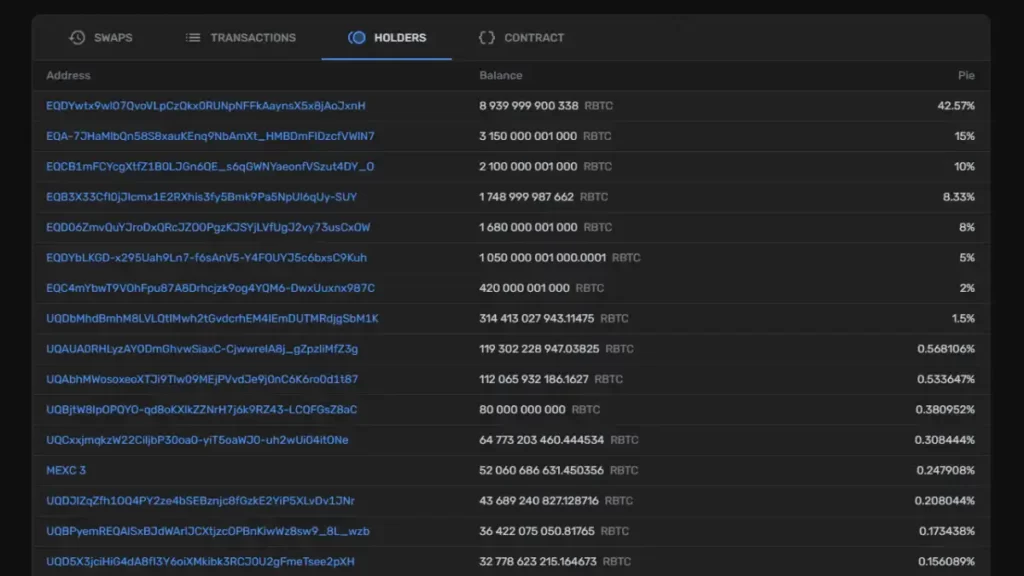Click the Swaps clock icon

[x=77, y=37]
